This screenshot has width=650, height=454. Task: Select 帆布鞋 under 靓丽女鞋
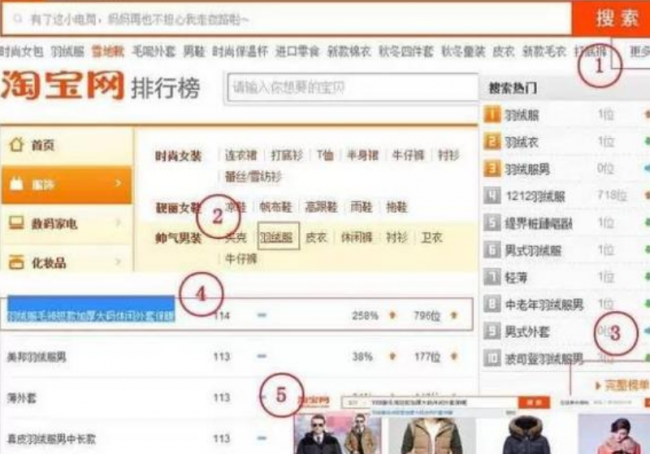[x=276, y=206]
